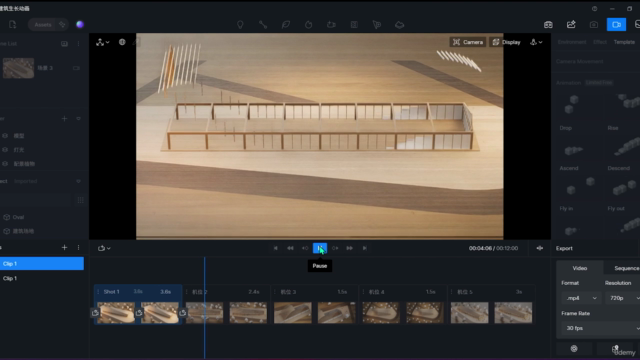The width and height of the screenshot is (640, 360).
Task: Click the camera icon beside 场景 3
Action: [76, 68]
